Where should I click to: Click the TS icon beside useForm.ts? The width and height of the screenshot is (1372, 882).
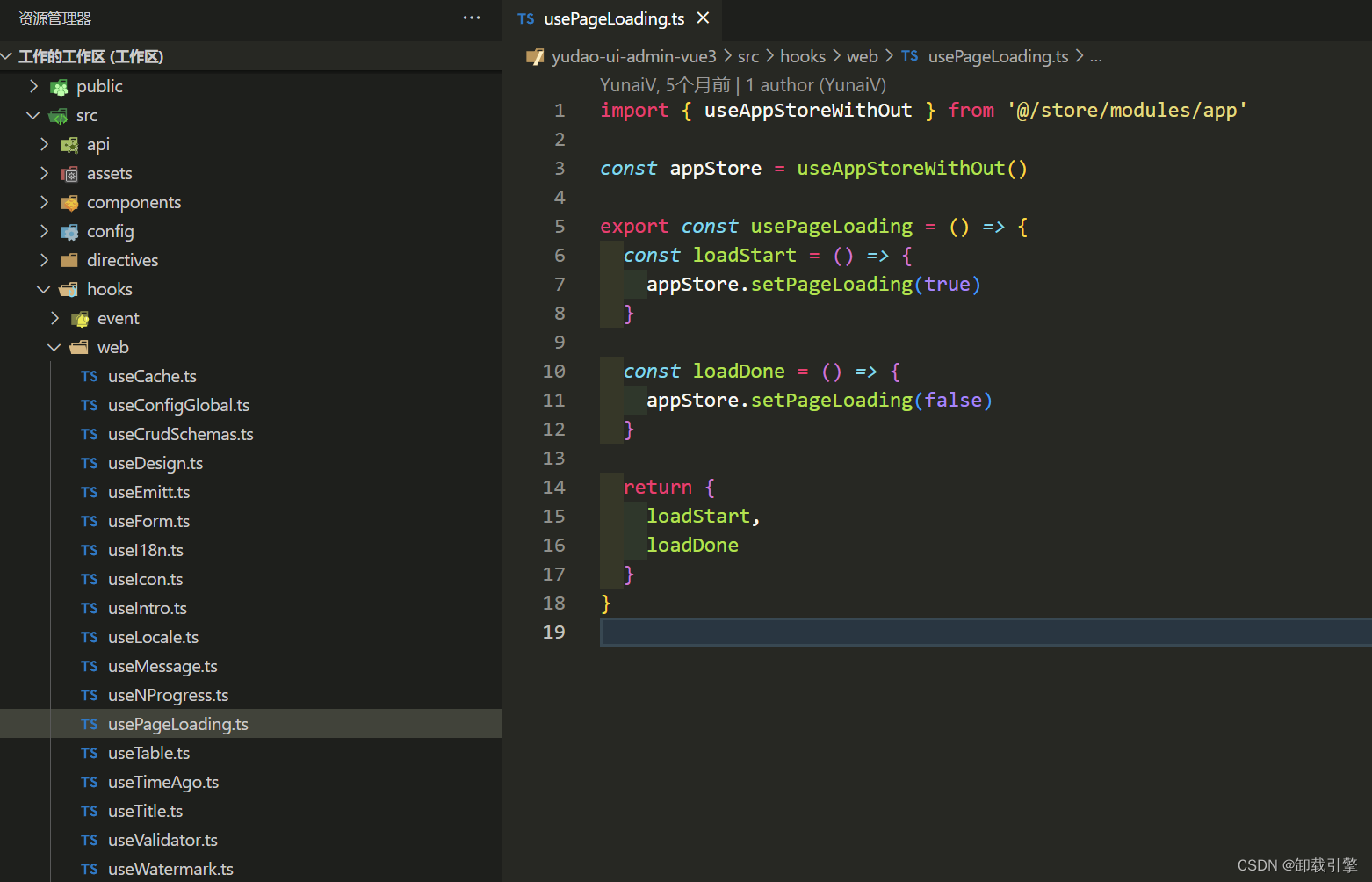tap(90, 522)
